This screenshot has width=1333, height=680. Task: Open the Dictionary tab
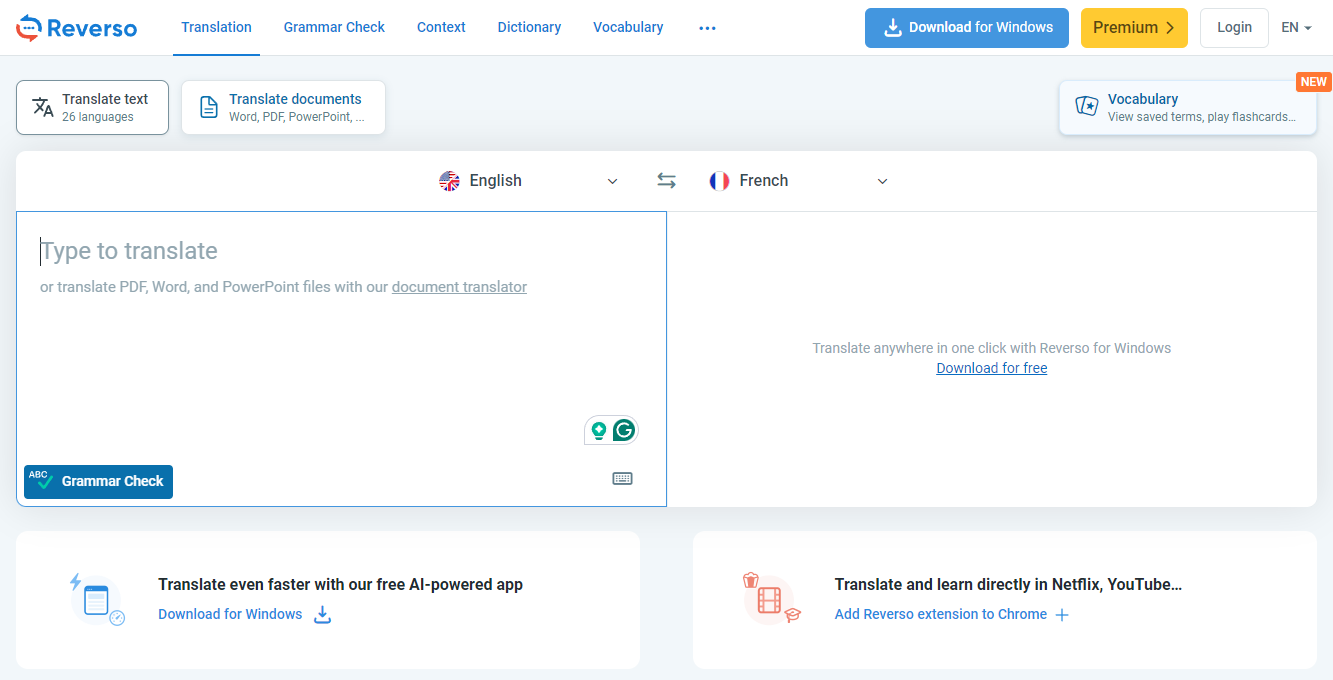(x=529, y=28)
